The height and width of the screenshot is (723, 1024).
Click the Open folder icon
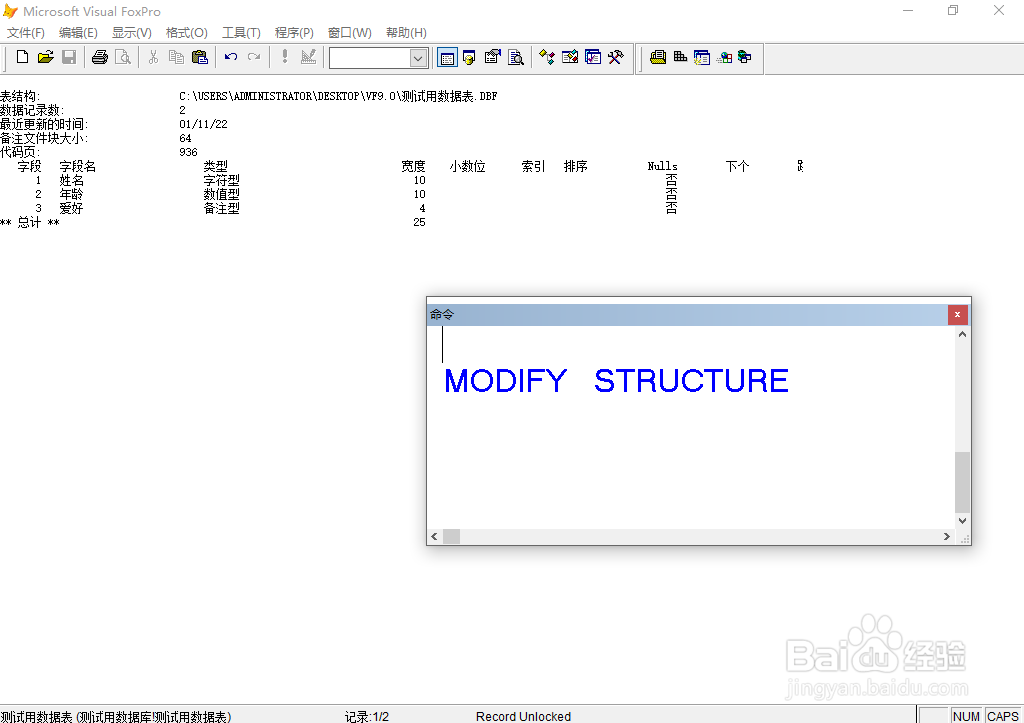[46, 57]
